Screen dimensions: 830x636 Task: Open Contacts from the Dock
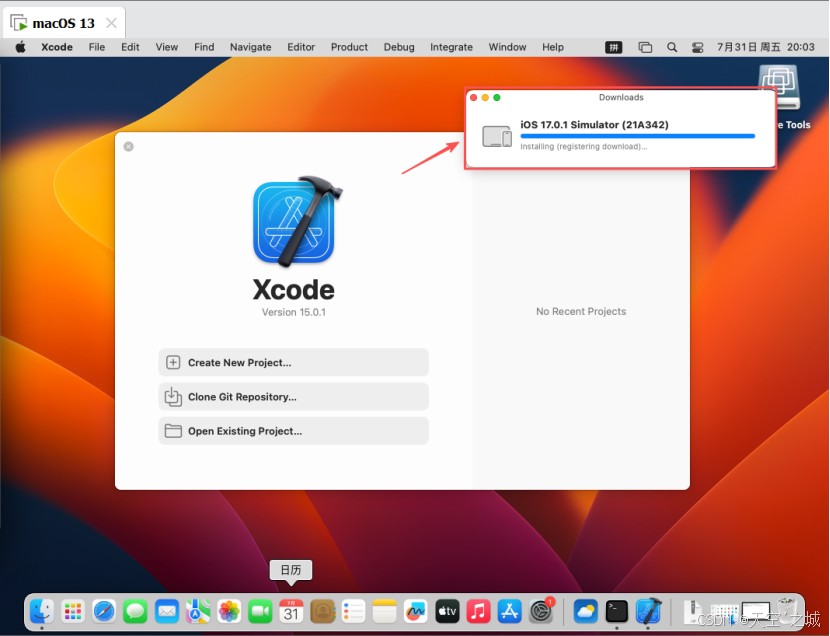(x=322, y=612)
